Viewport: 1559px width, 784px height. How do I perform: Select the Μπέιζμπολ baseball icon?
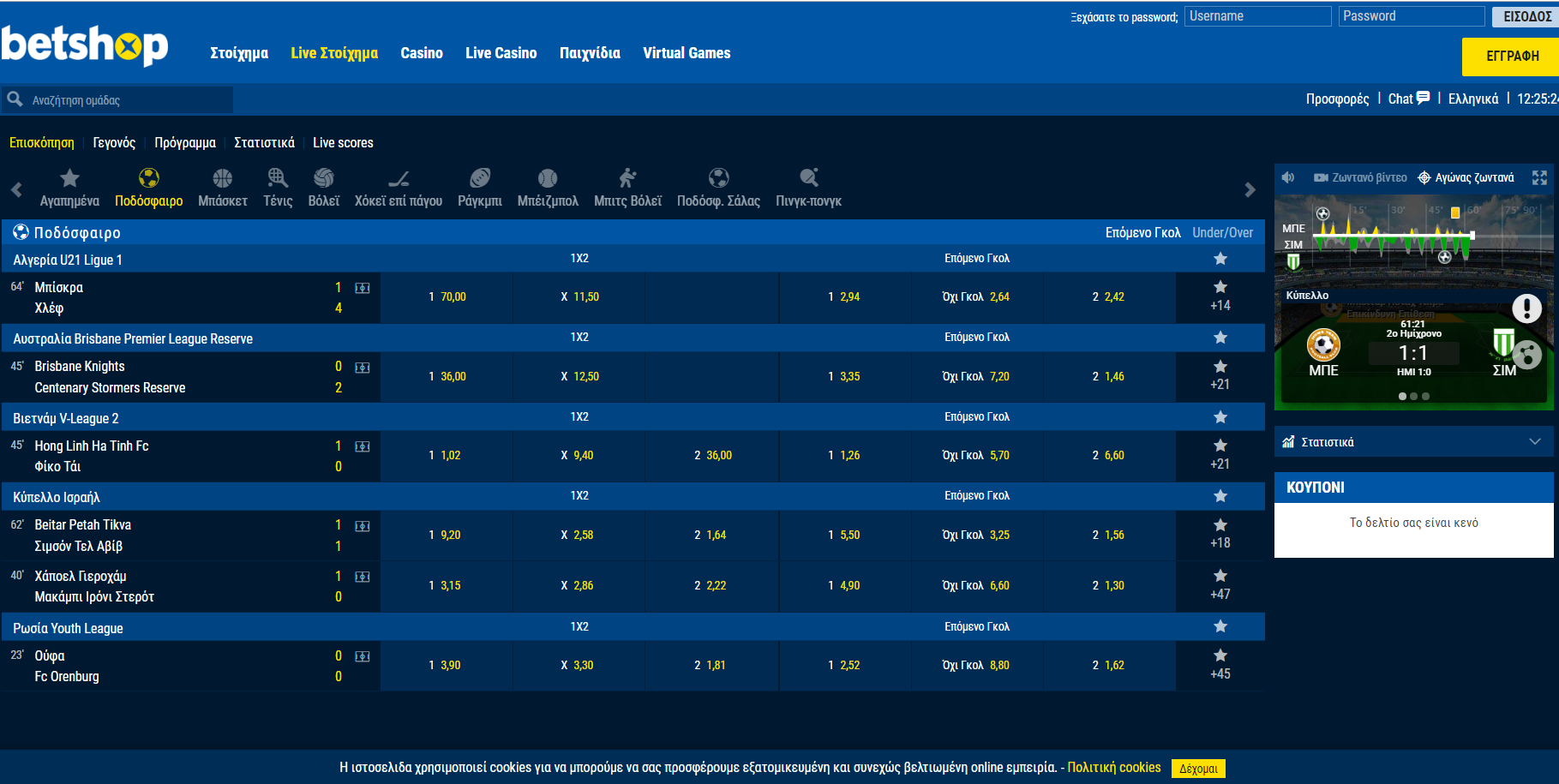(x=548, y=178)
